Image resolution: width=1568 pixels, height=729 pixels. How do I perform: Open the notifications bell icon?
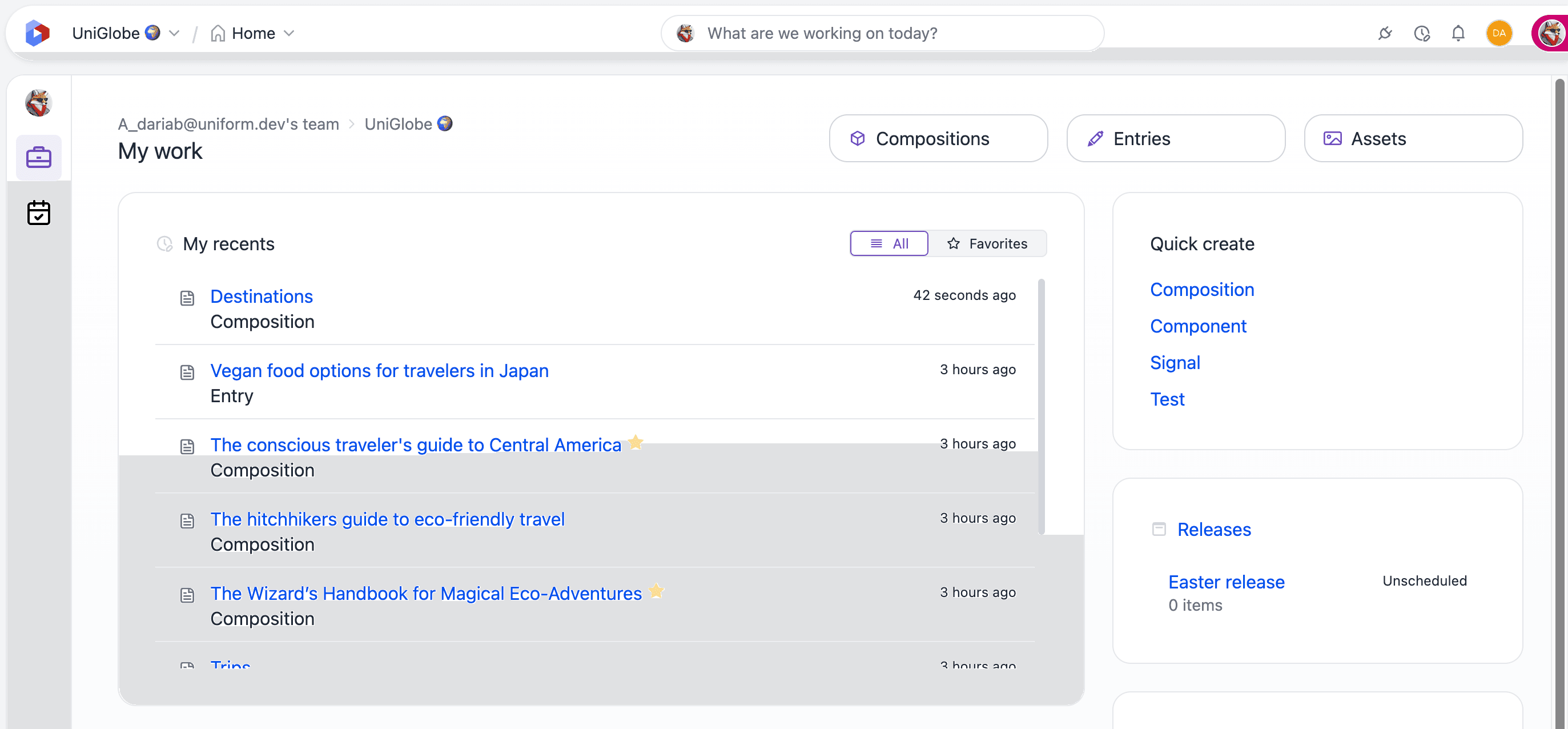tap(1457, 34)
